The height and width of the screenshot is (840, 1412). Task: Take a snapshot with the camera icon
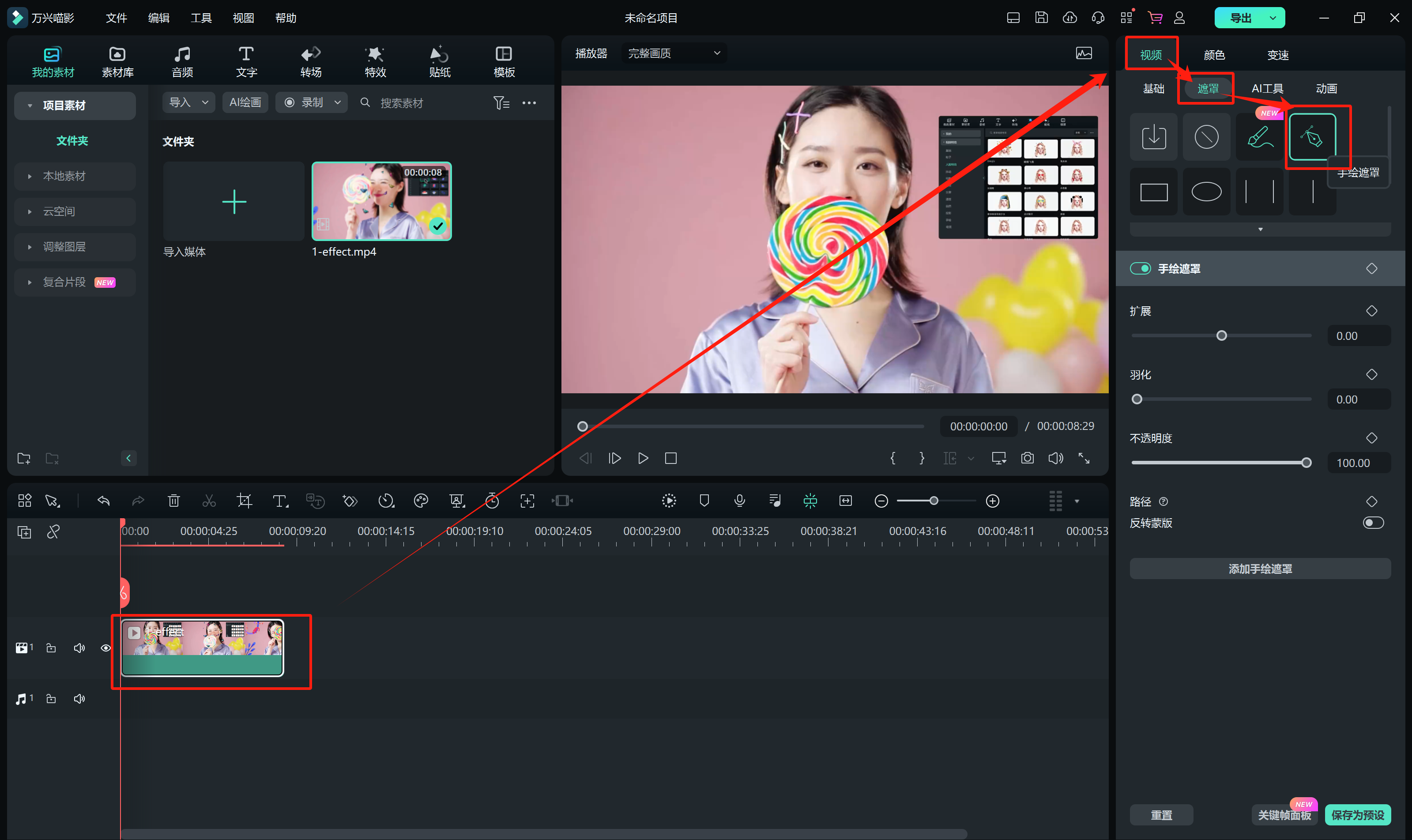pos(1027,458)
